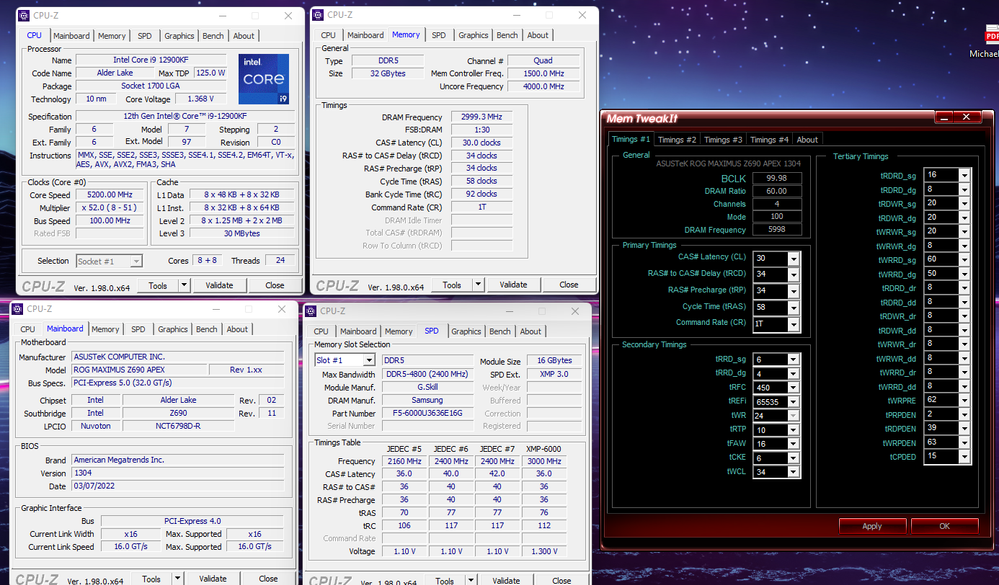Expand the Socket #1 selection dropdown

click(136, 261)
